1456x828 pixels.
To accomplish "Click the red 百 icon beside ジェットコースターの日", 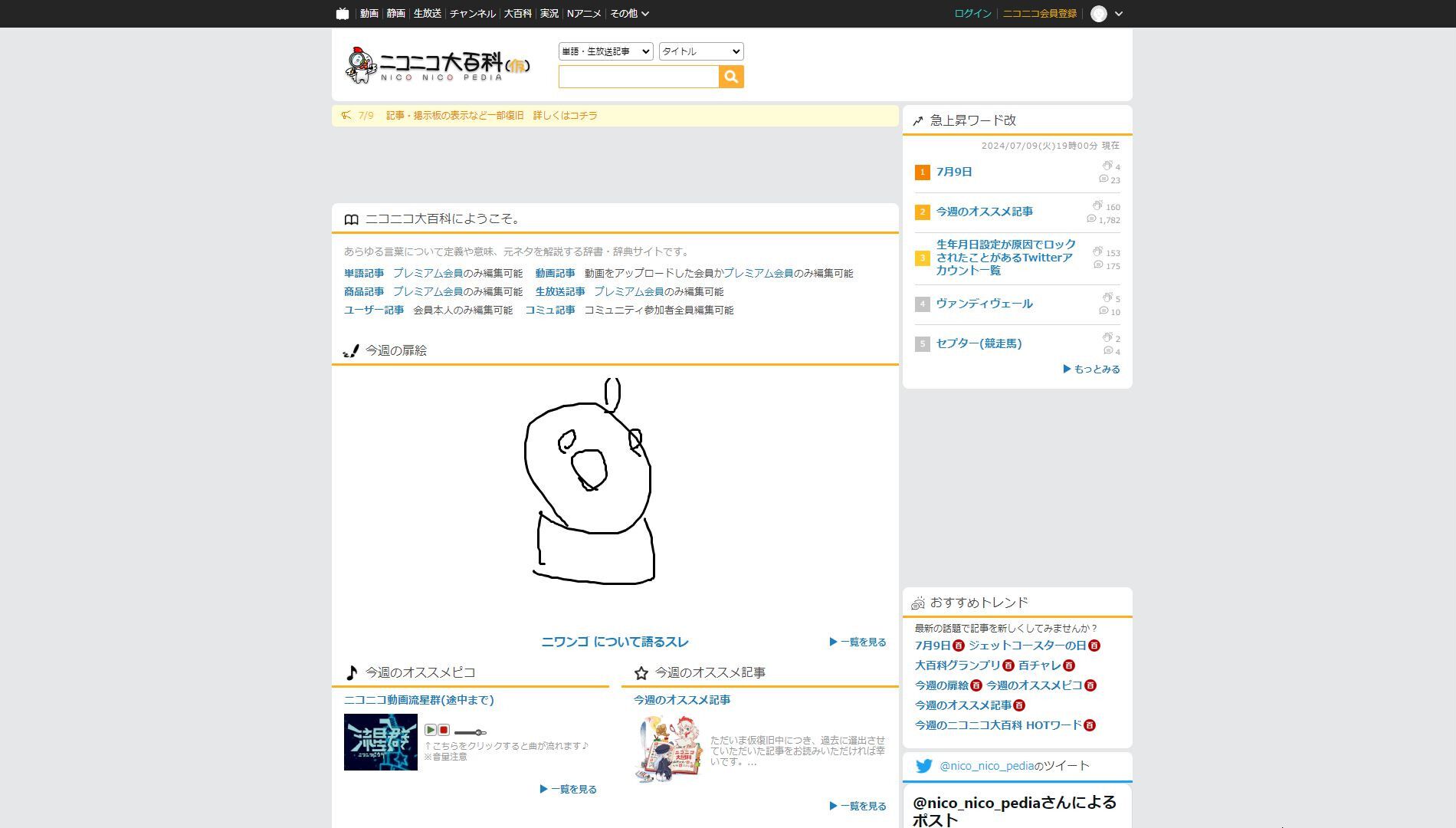I will pyautogui.click(x=1094, y=646).
